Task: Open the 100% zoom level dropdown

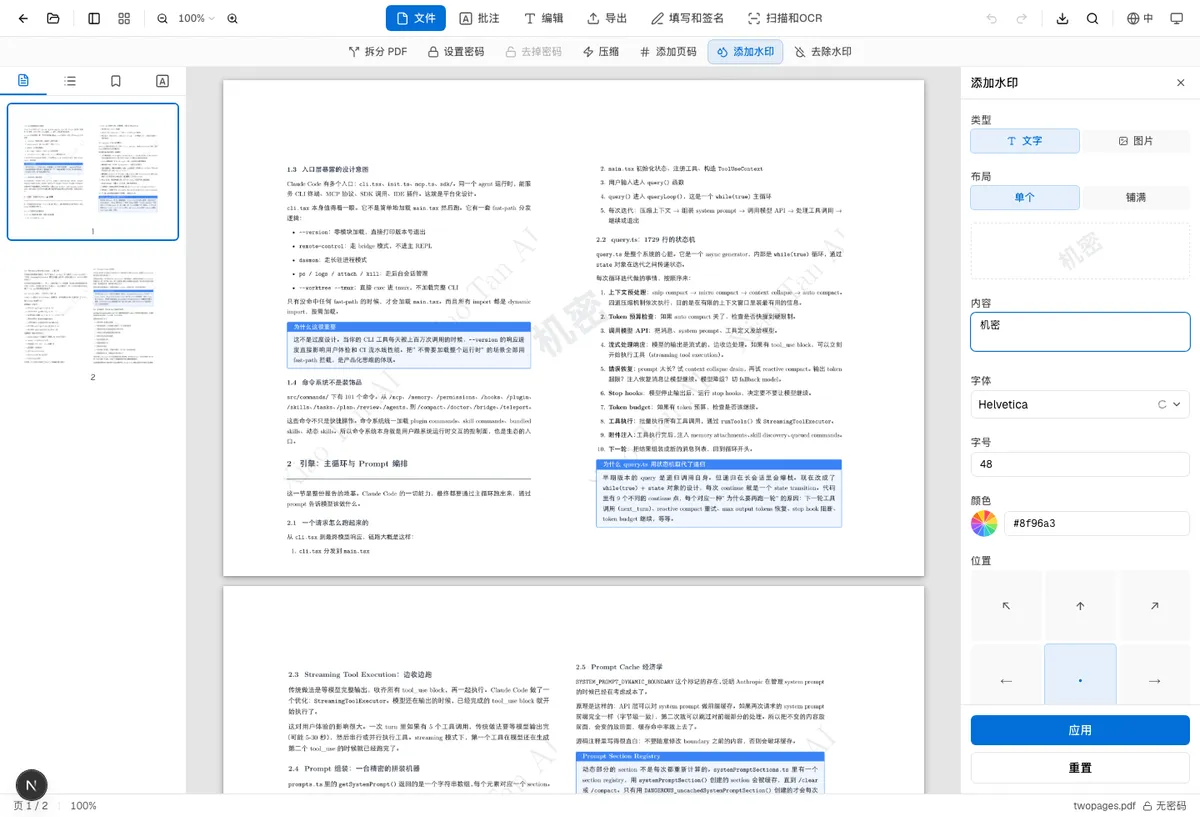Action: click(197, 18)
